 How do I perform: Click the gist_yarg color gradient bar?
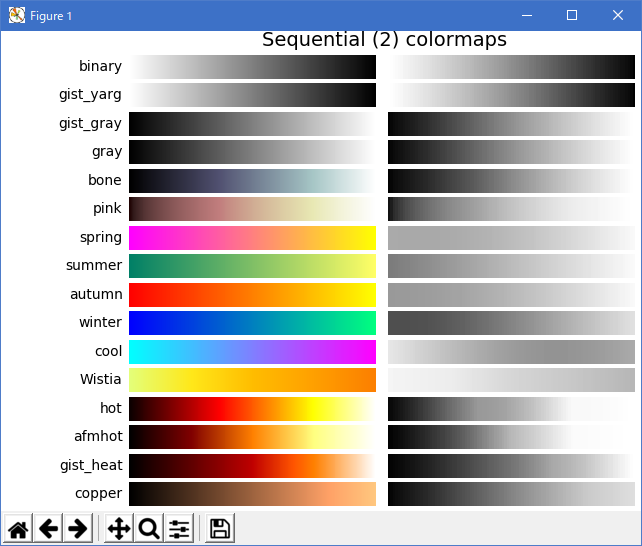pos(252,95)
